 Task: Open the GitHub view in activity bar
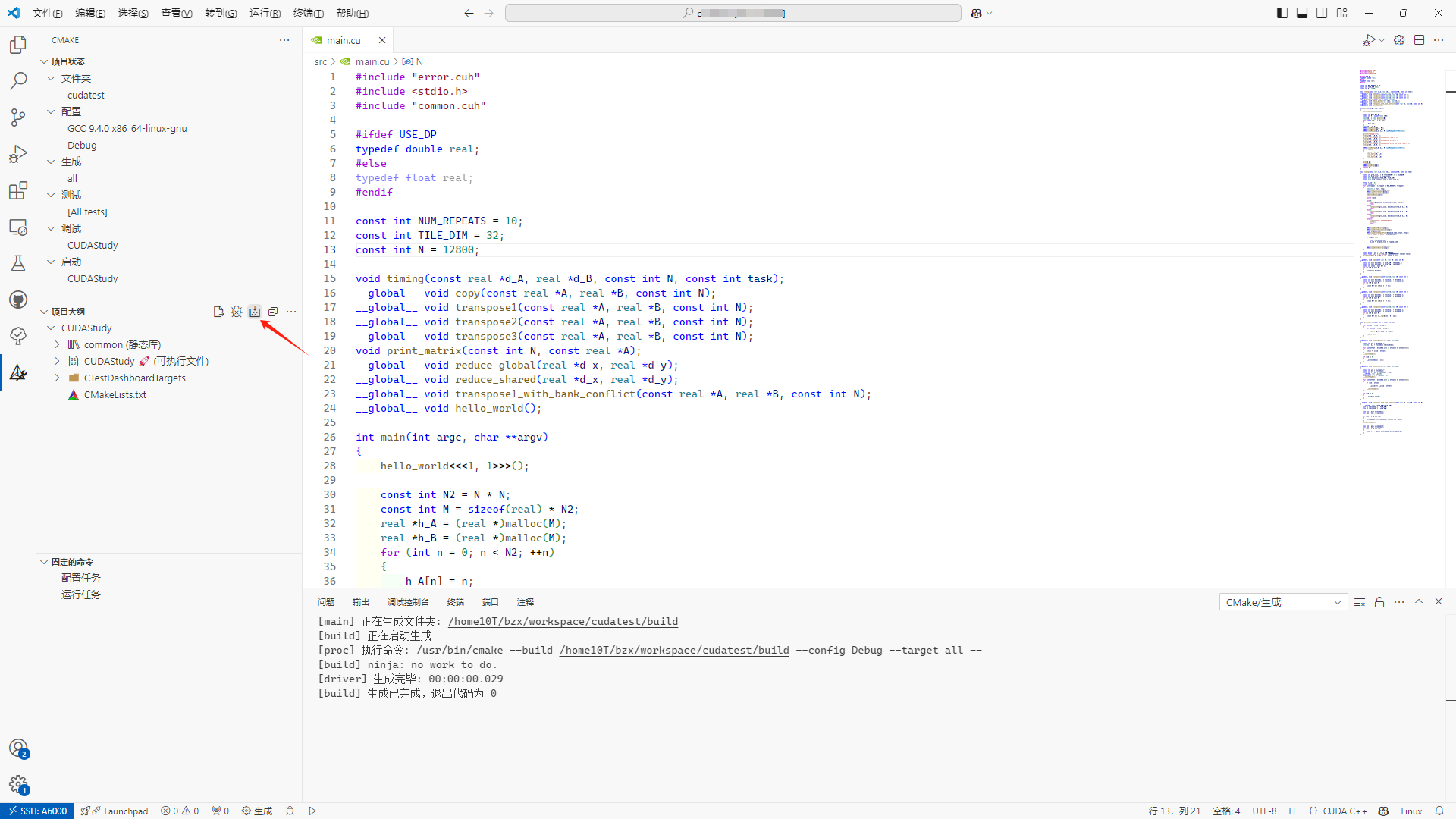[x=18, y=300]
